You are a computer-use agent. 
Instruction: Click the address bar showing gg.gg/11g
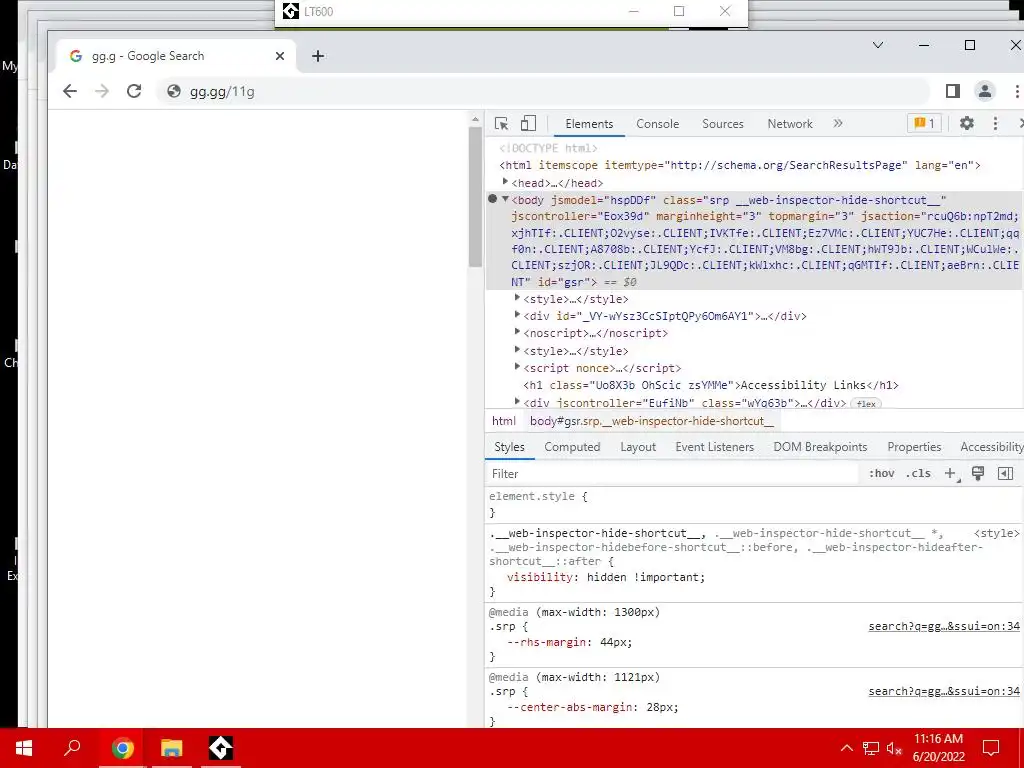(542, 91)
